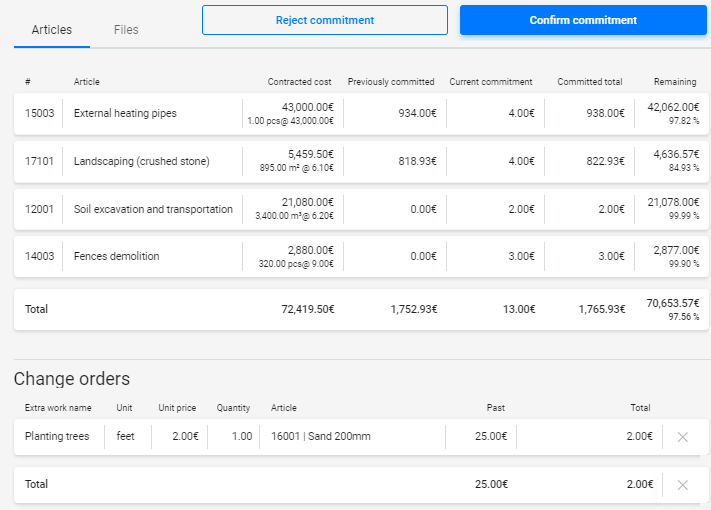Remove the Planting trees change order
The image size is (711, 510).
tap(682, 437)
